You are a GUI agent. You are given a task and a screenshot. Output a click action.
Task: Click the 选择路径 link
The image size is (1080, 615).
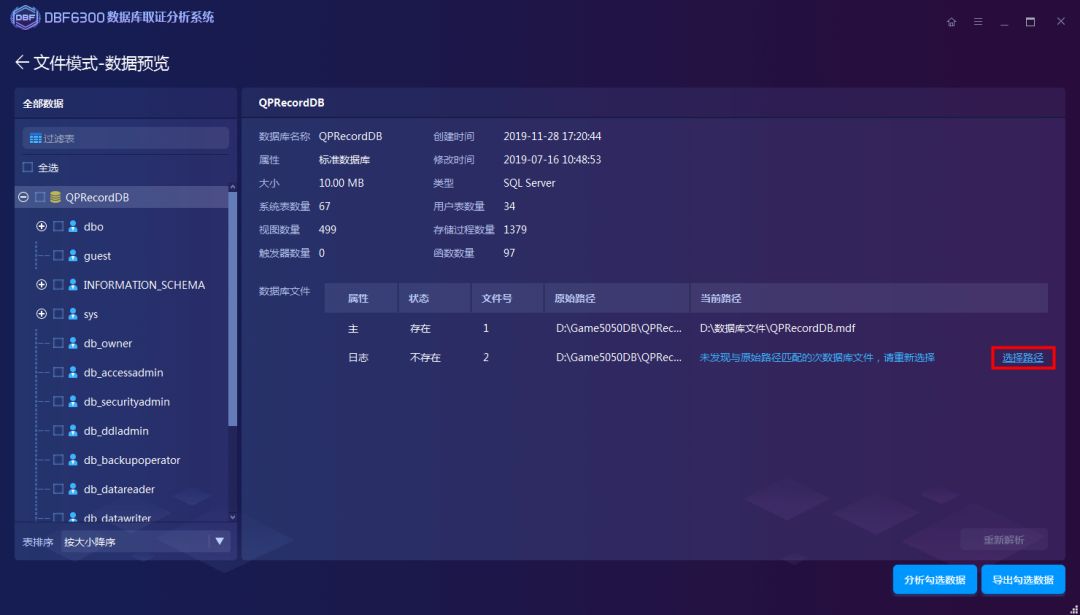[1023, 358]
